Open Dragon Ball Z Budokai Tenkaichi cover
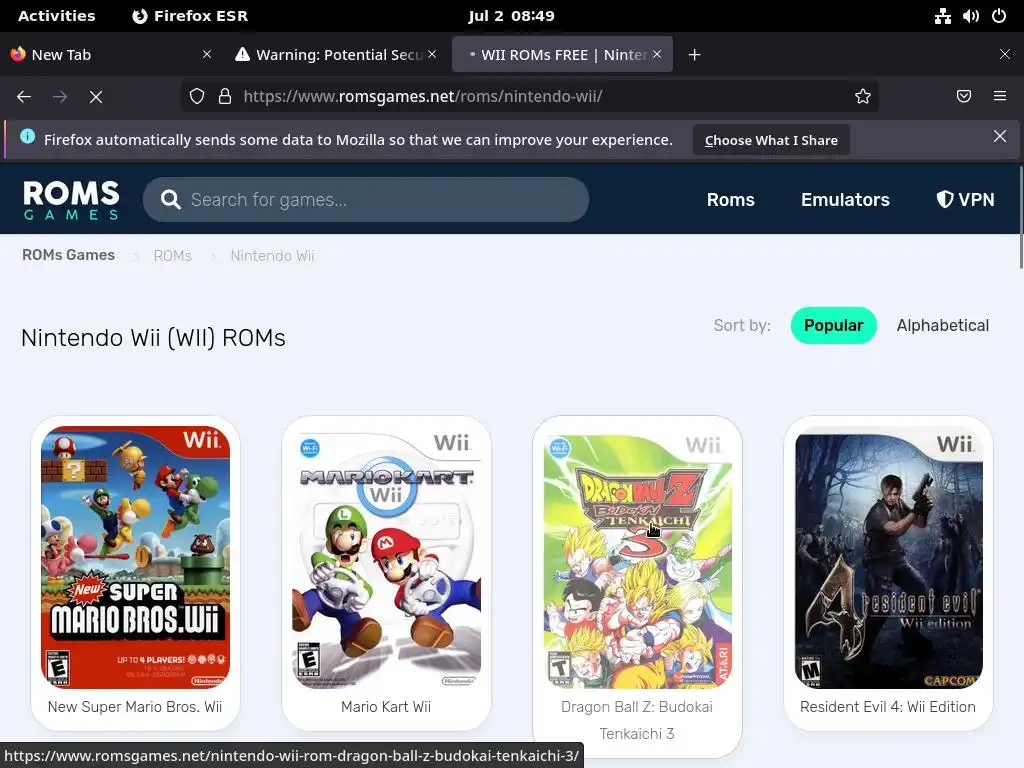The height and width of the screenshot is (768, 1024). (637, 557)
